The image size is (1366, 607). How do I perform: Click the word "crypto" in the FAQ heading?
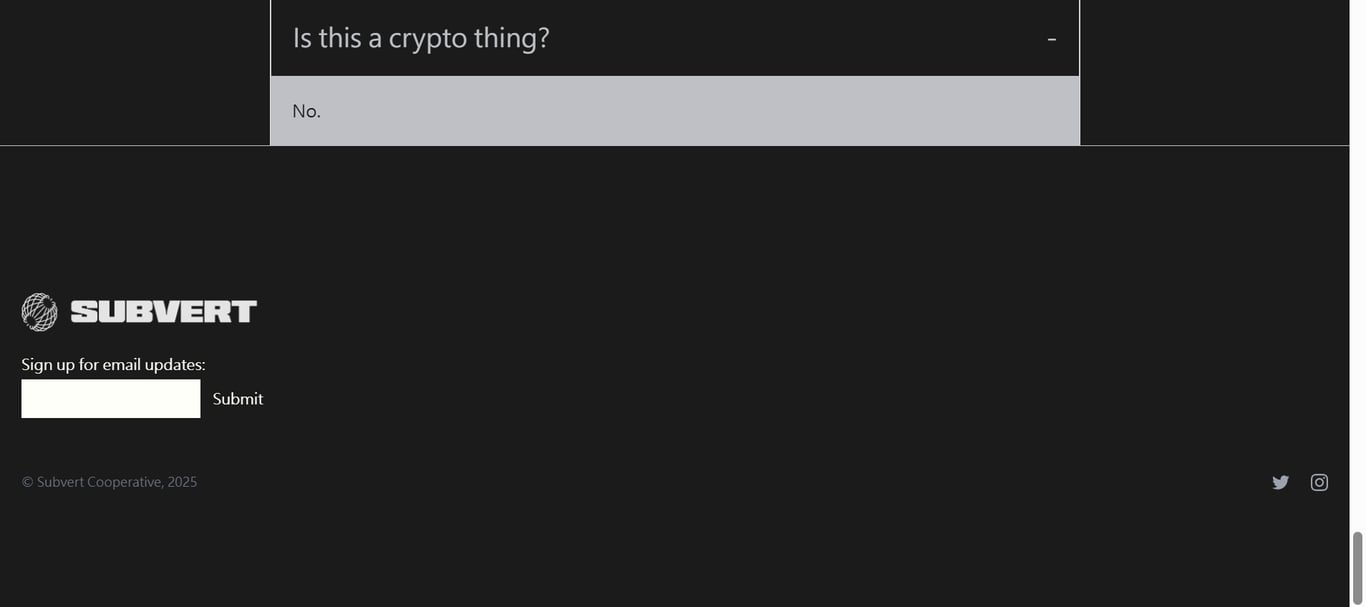point(428,38)
